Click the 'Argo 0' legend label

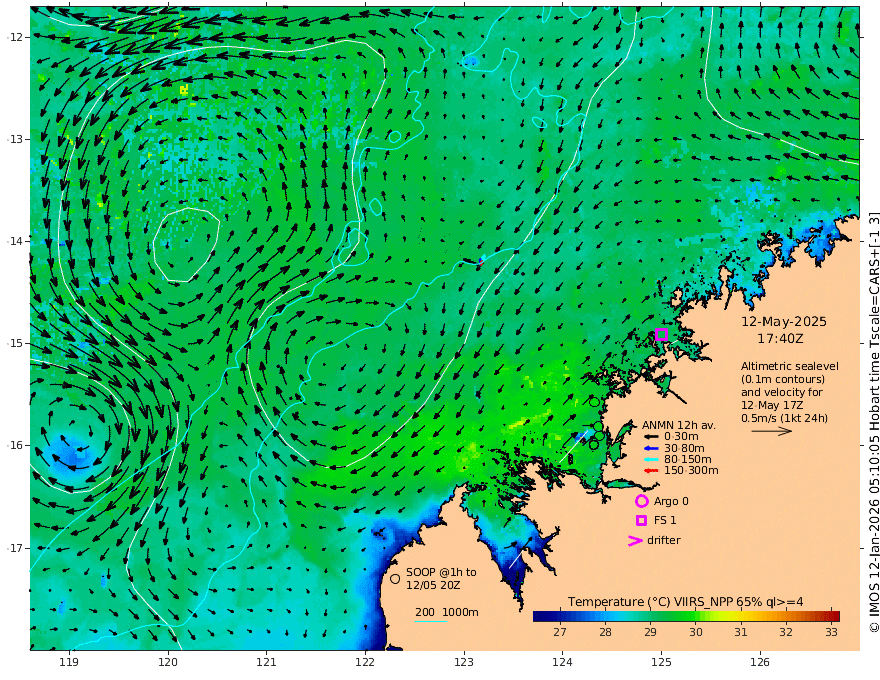tap(671, 501)
